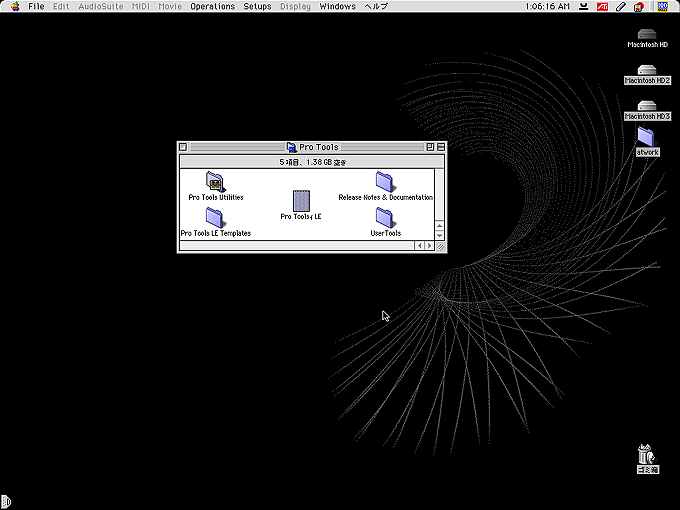Click the ATI icon in menu bar
The image size is (680, 510).
(x=602, y=6)
